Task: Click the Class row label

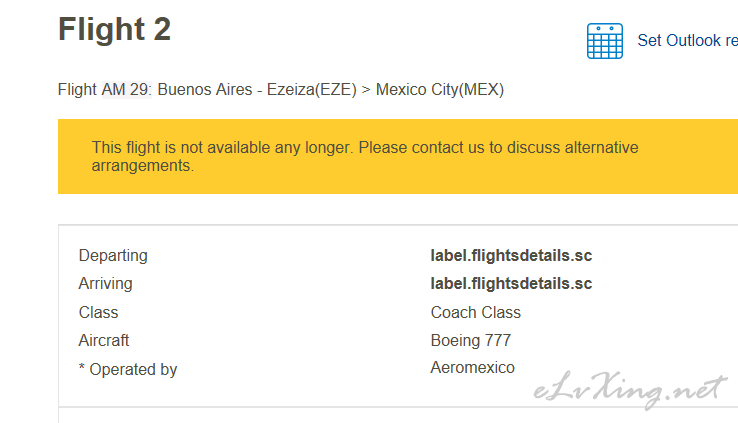Action: point(98,312)
